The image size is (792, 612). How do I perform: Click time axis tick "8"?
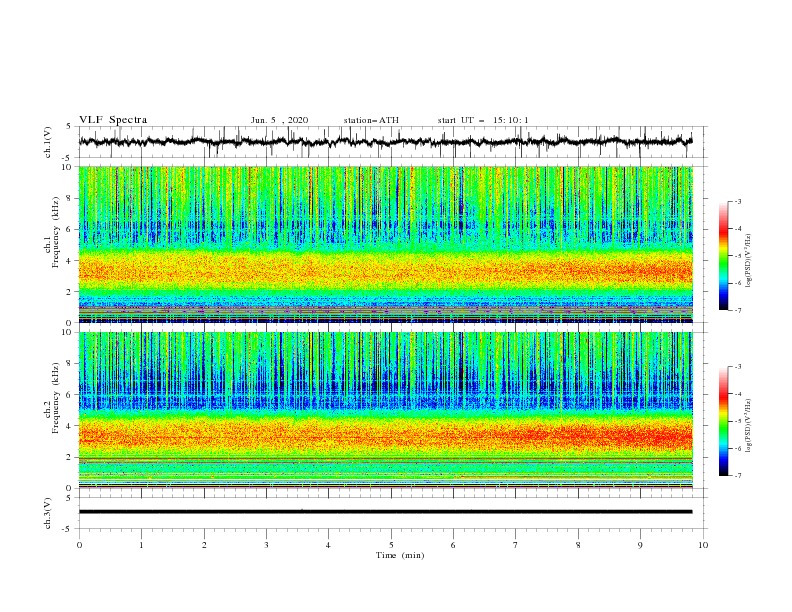(578, 545)
